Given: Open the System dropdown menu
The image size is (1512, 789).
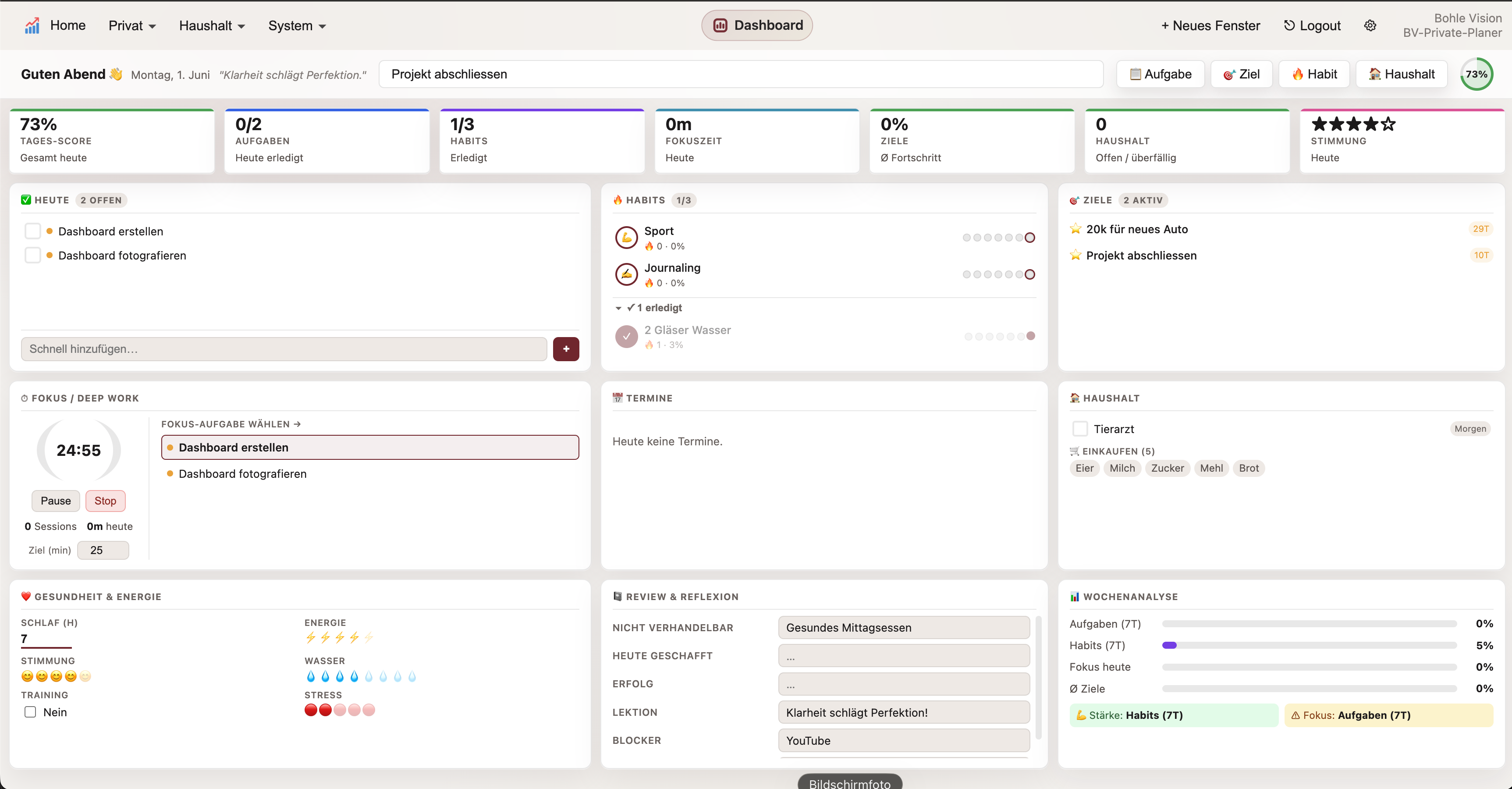Looking at the screenshot, I should click(x=297, y=25).
